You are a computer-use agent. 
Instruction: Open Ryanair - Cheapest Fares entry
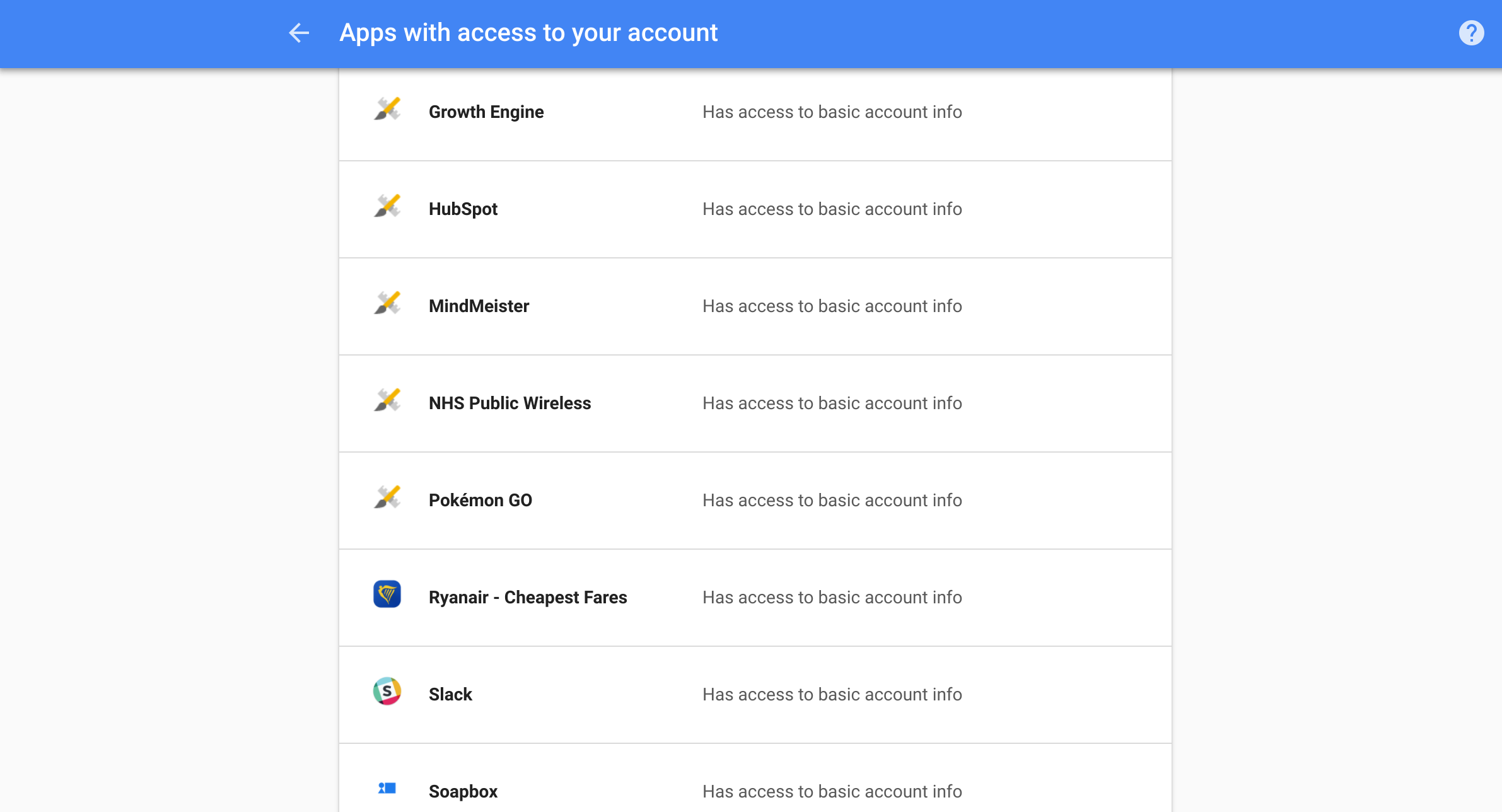[528, 598]
